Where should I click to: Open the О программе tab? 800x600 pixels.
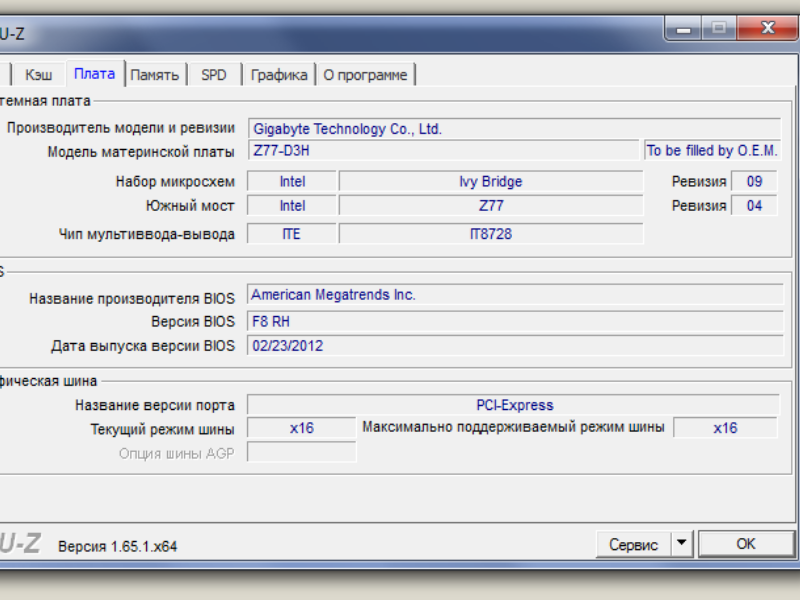[365, 75]
